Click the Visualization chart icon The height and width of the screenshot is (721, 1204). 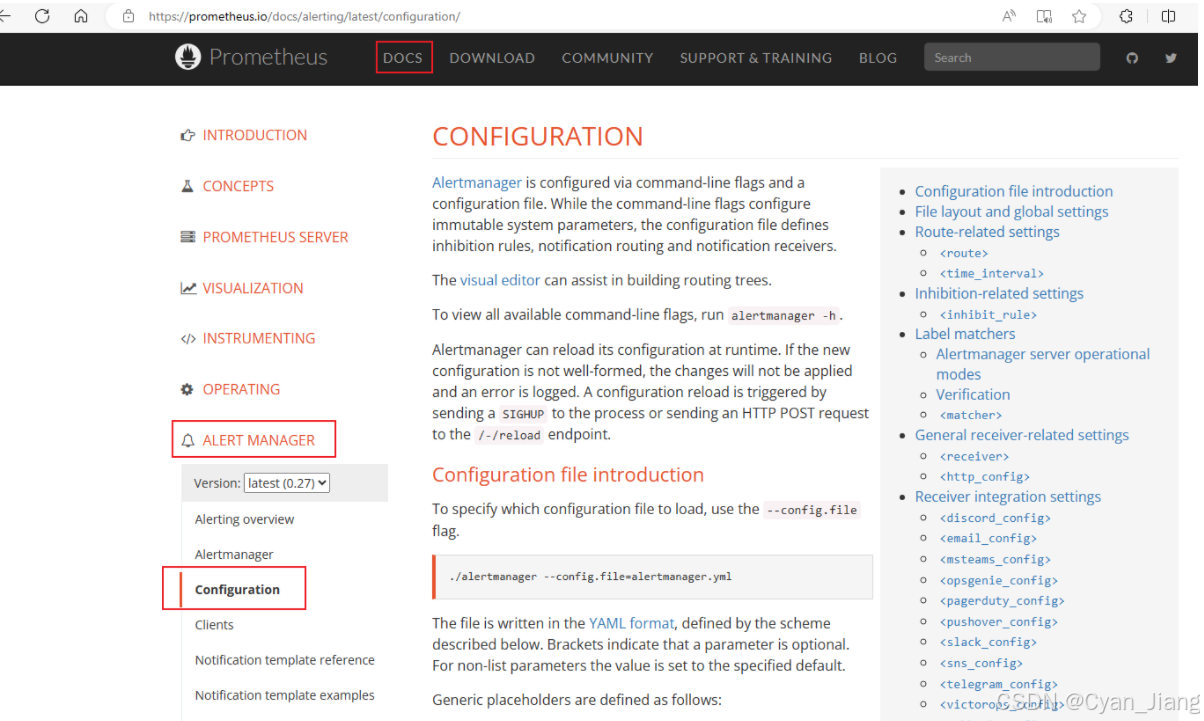click(x=187, y=288)
